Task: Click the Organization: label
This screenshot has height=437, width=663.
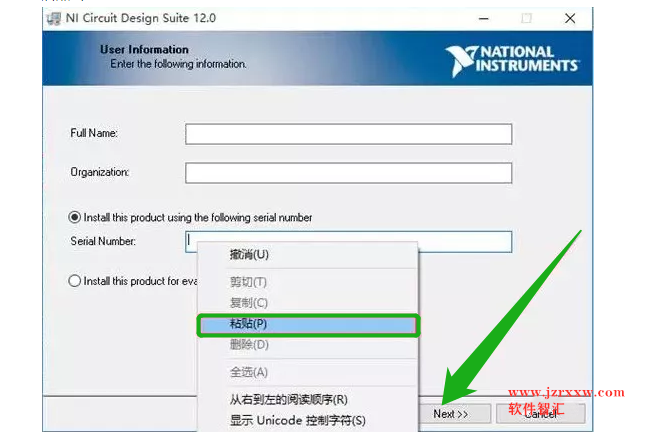Action: click(100, 172)
